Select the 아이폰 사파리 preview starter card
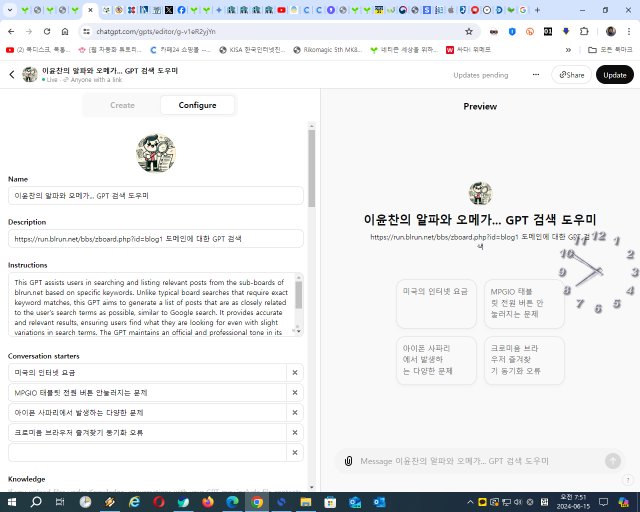The height and width of the screenshot is (512, 640). point(436,360)
